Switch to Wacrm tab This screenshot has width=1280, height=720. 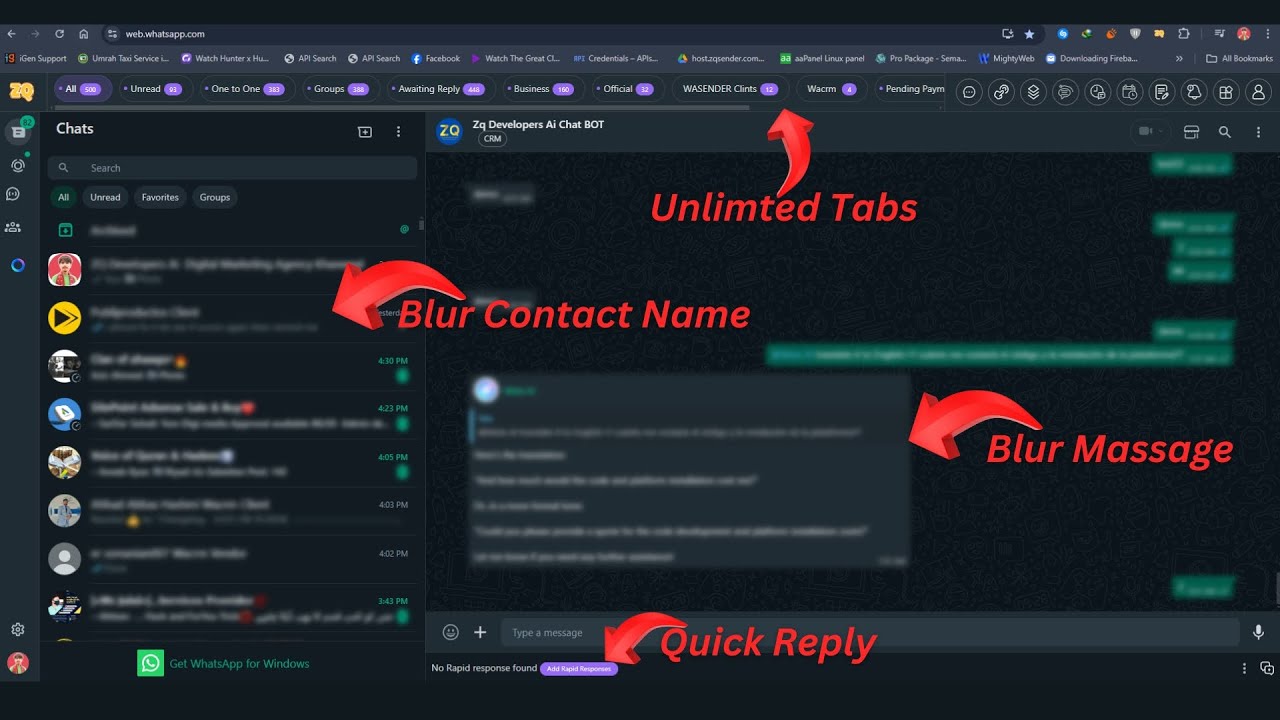tap(831, 89)
